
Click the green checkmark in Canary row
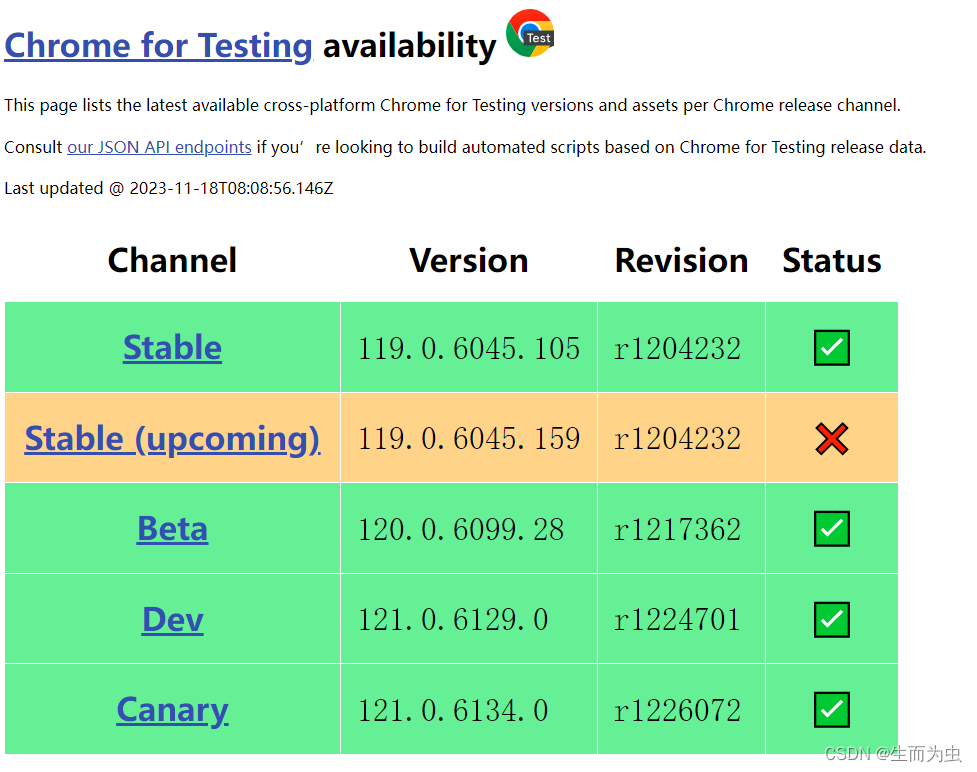pyautogui.click(x=832, y=710)
